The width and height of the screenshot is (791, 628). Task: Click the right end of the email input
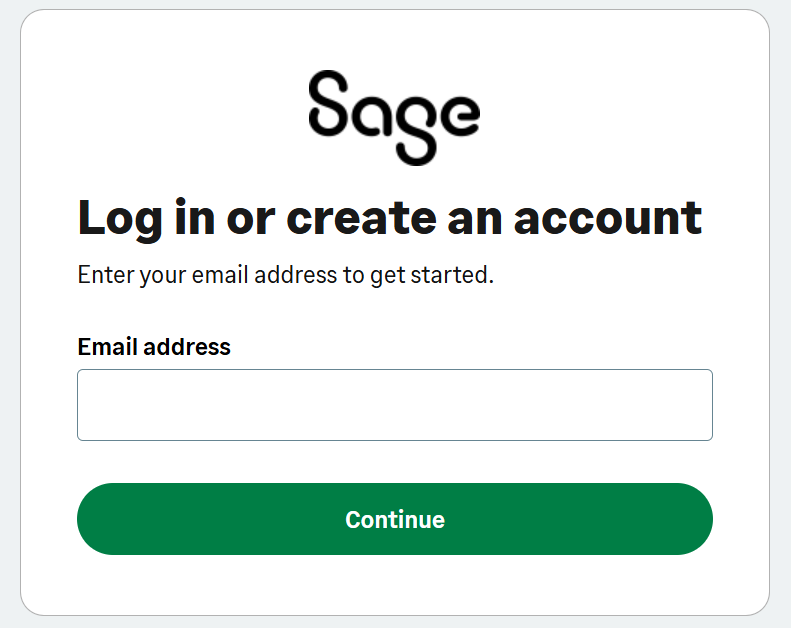[x=690, y=405]
